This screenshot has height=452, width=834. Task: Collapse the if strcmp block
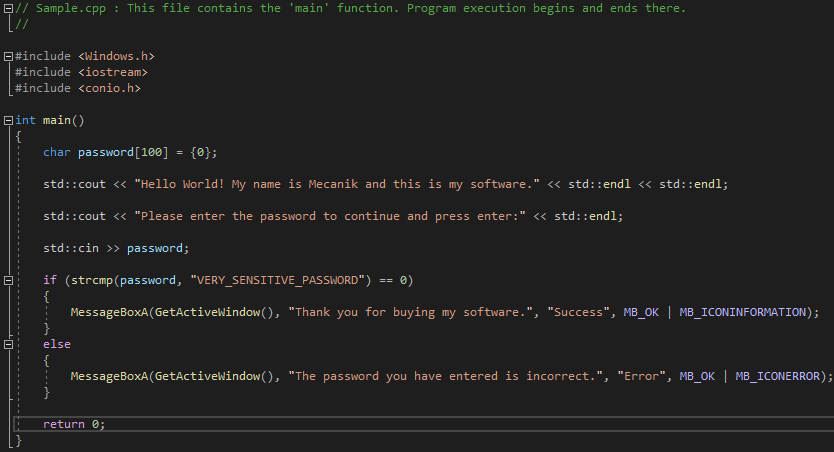click(9, 280)
